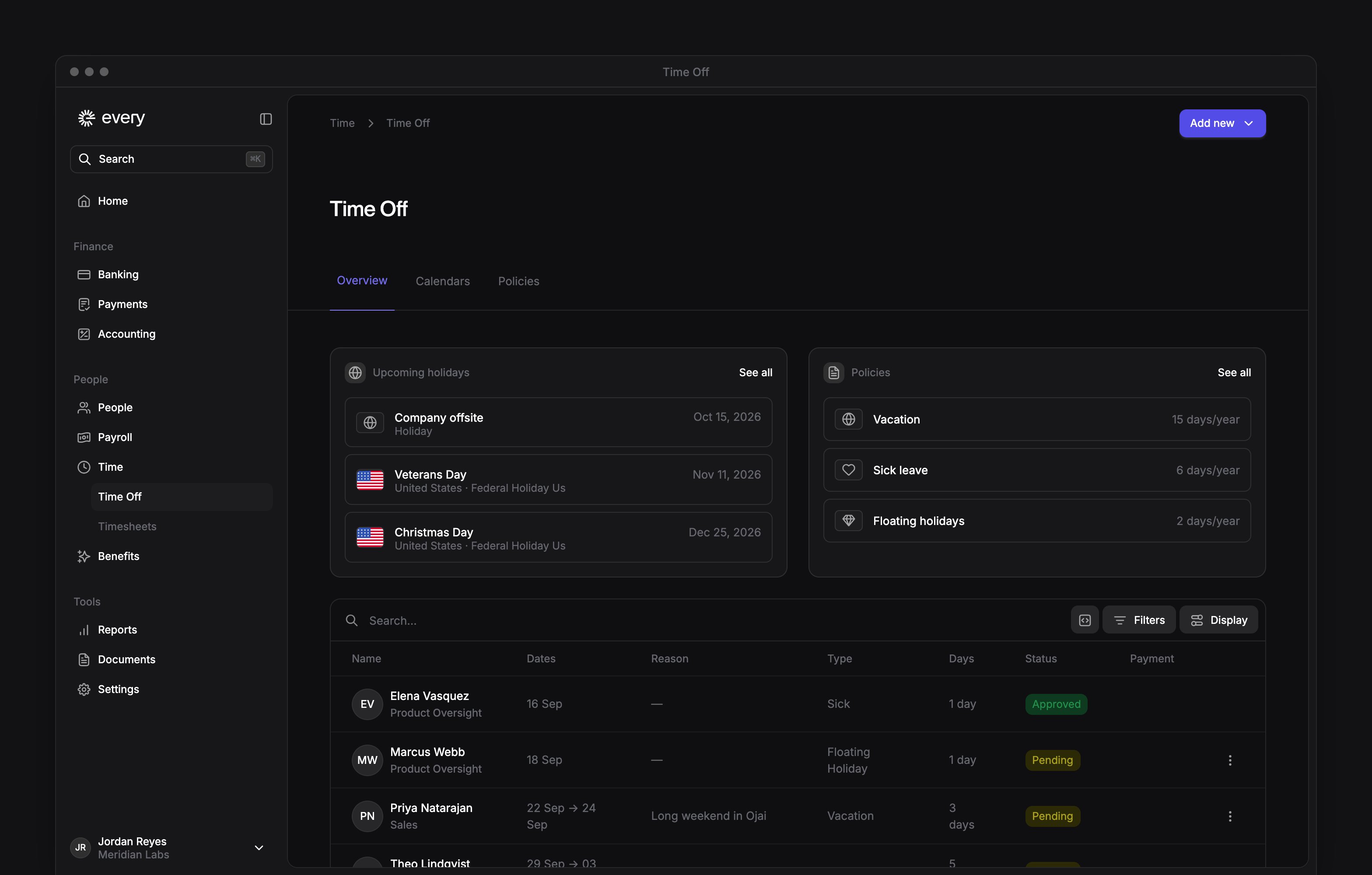The image size is (1372, 875).
Task: Expand the Add new dropdown
Action: pos(1222,123)
